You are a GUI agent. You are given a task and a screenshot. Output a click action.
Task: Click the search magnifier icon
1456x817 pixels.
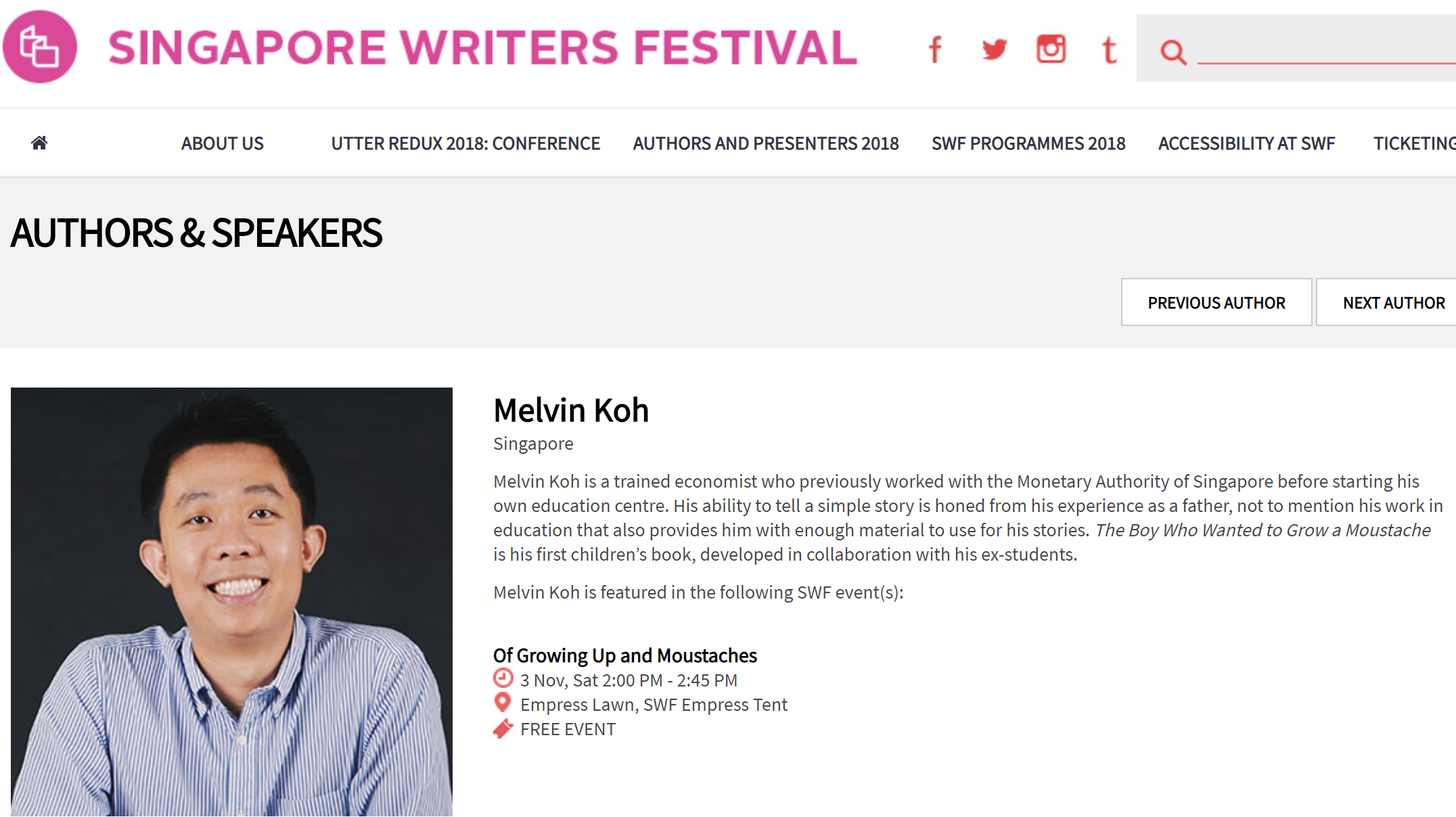pos(1173,52)
